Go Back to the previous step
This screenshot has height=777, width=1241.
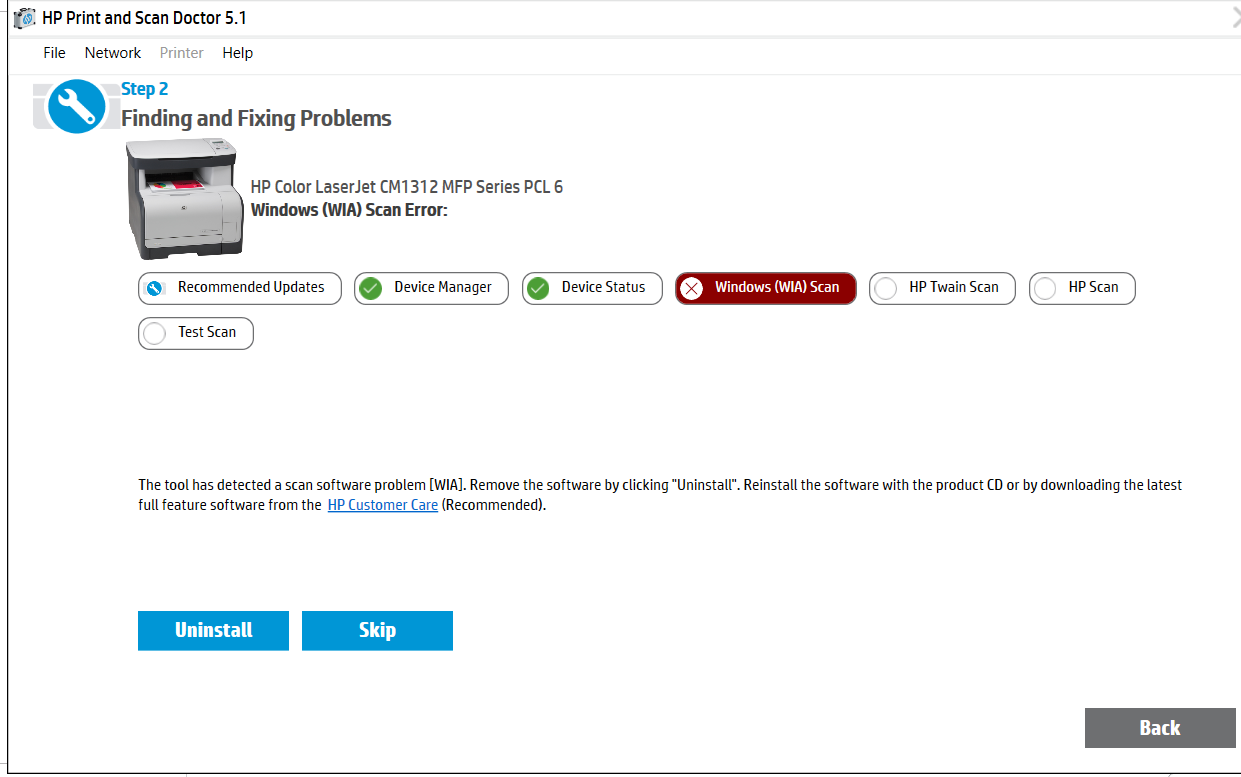[x=1160, y=728]
